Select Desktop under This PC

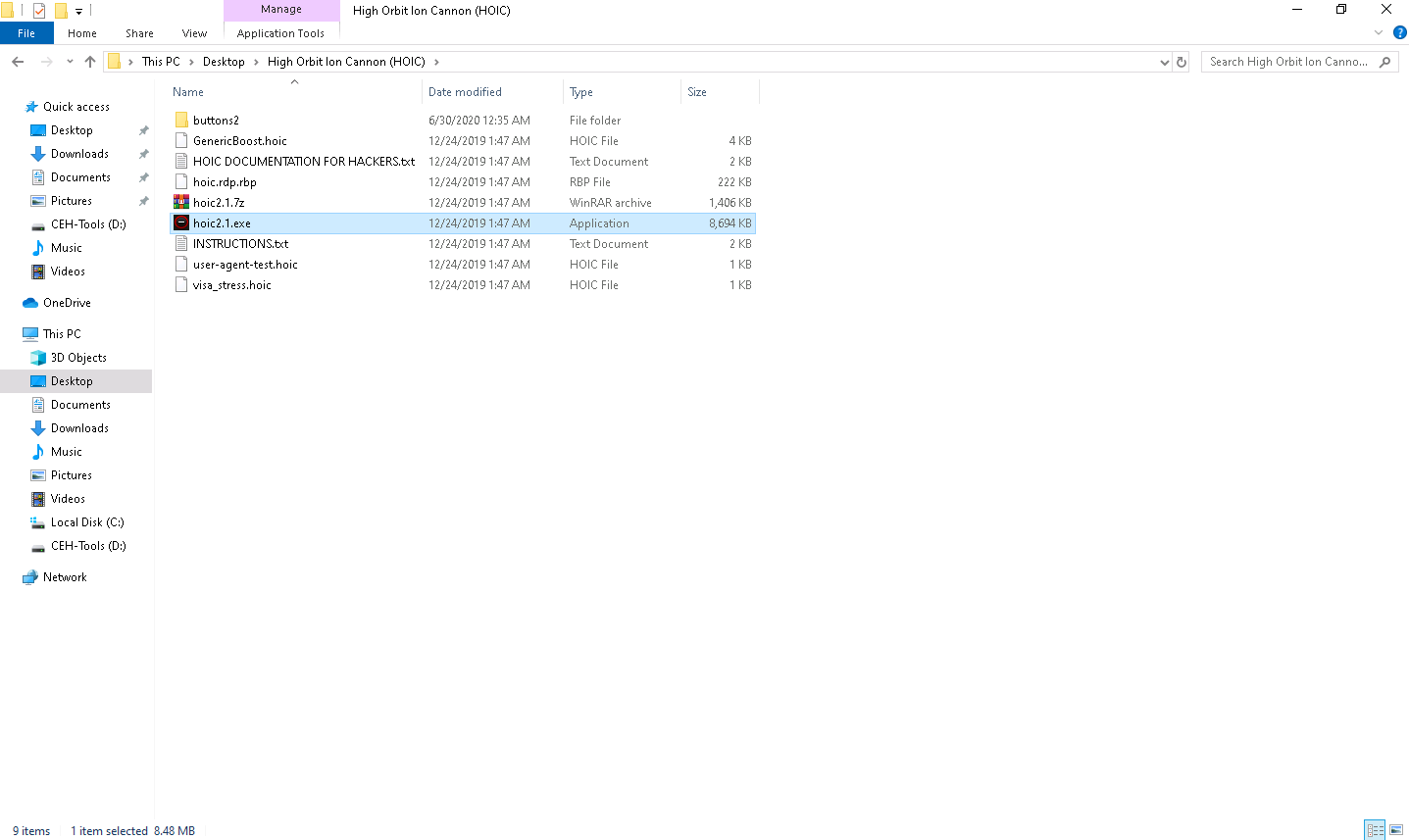tap(72, 381)
